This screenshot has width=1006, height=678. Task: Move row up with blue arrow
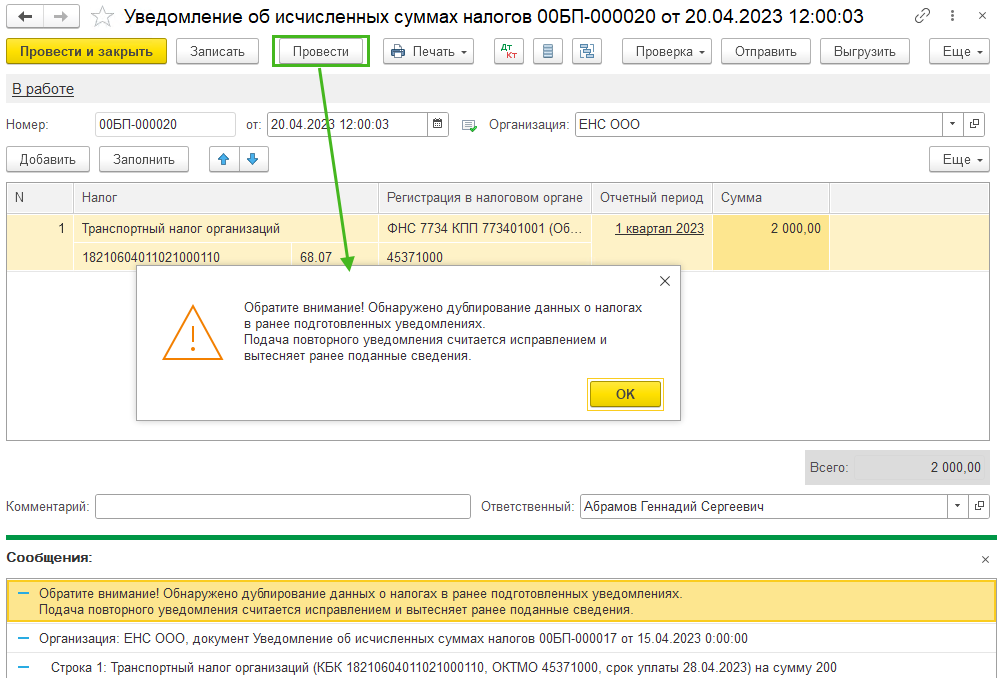(224, 159)
